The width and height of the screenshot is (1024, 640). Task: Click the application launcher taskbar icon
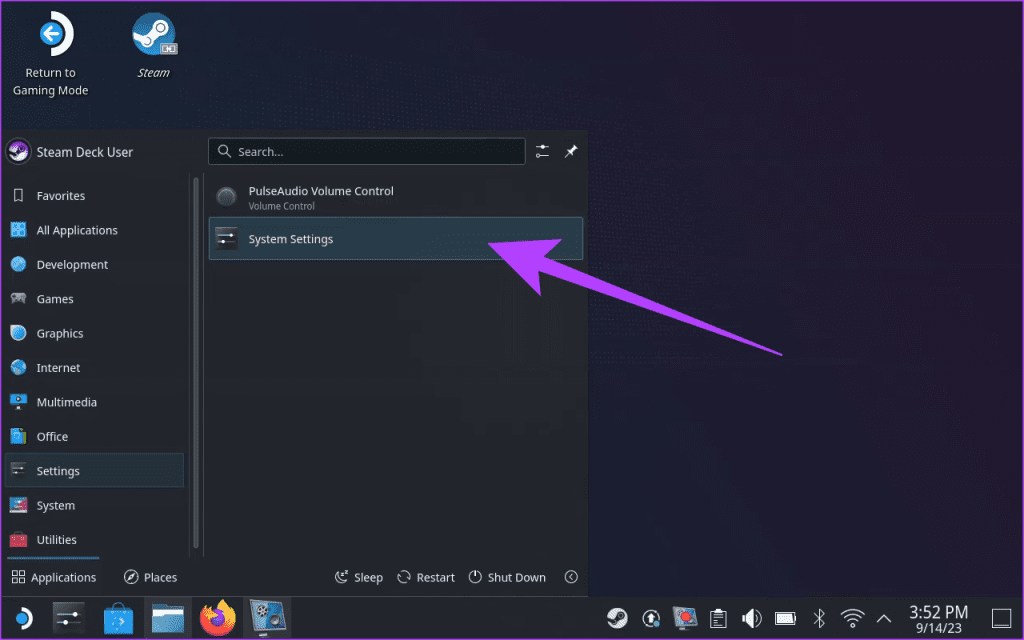pyautogui.click(x=23, y=618)
